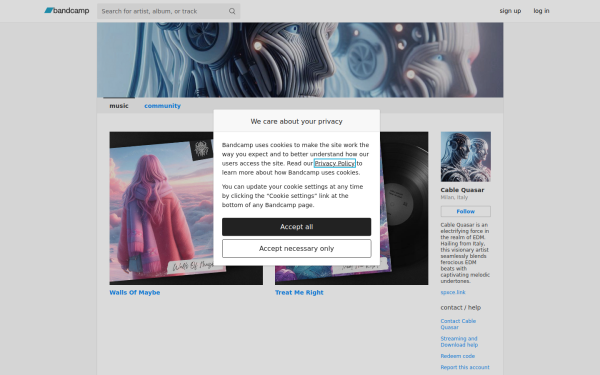Open the Walls Of Maybe title link
The height and width of the screenshot is (375, 600).
(x=135, y=292)
